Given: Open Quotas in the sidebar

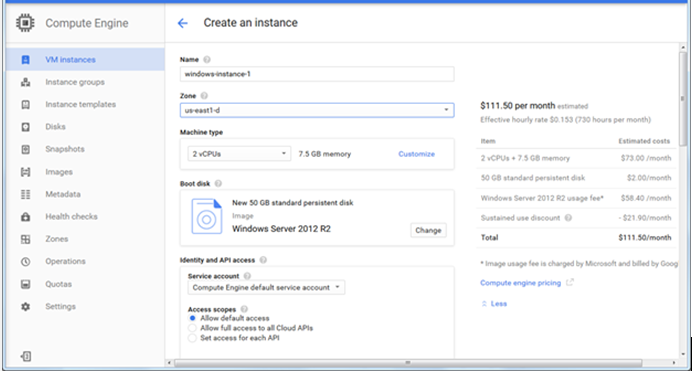Looking at the screenshot, I should pyautogui.click(x=58, y=284).
